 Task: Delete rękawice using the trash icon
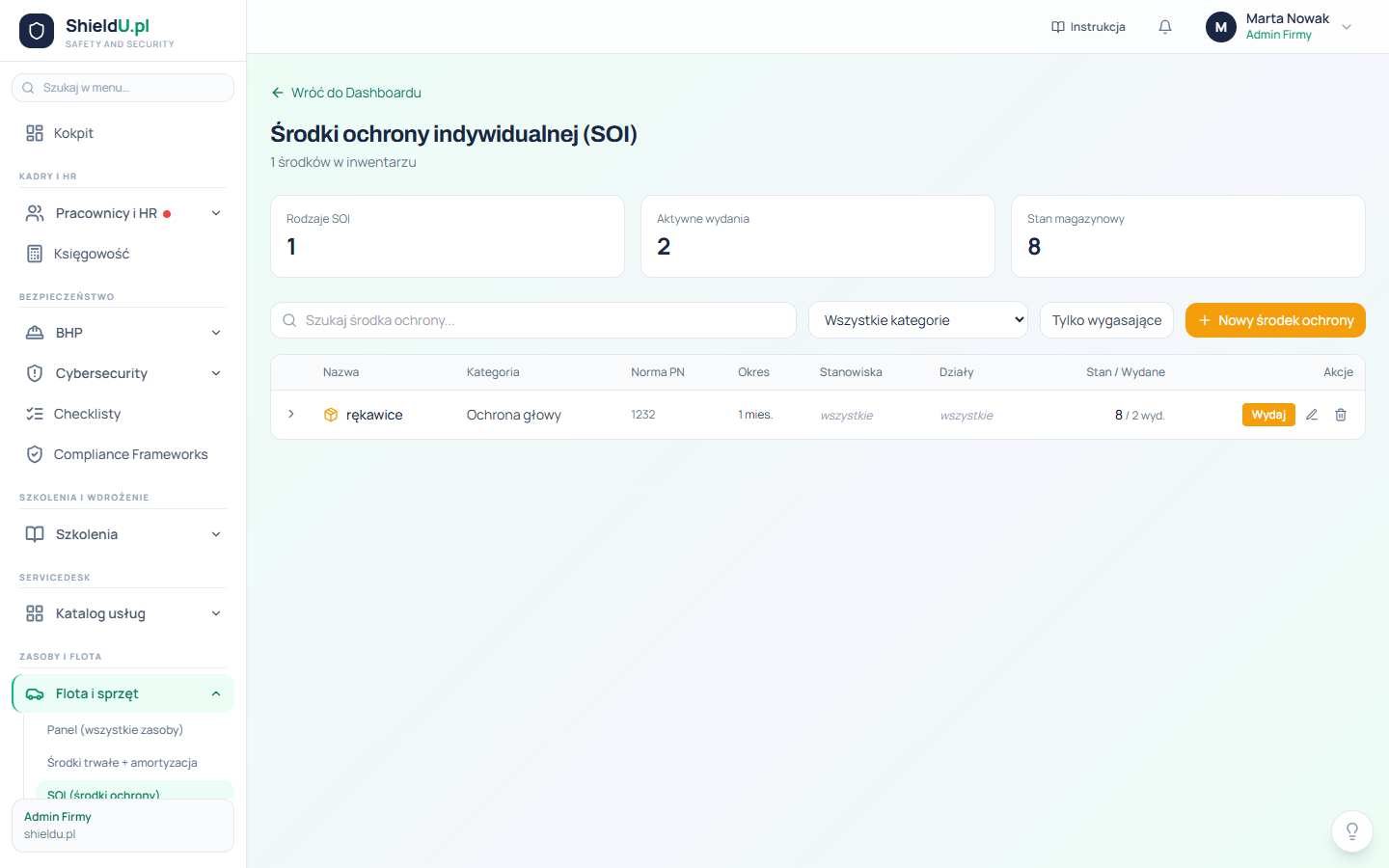(x=1341, y=415)
